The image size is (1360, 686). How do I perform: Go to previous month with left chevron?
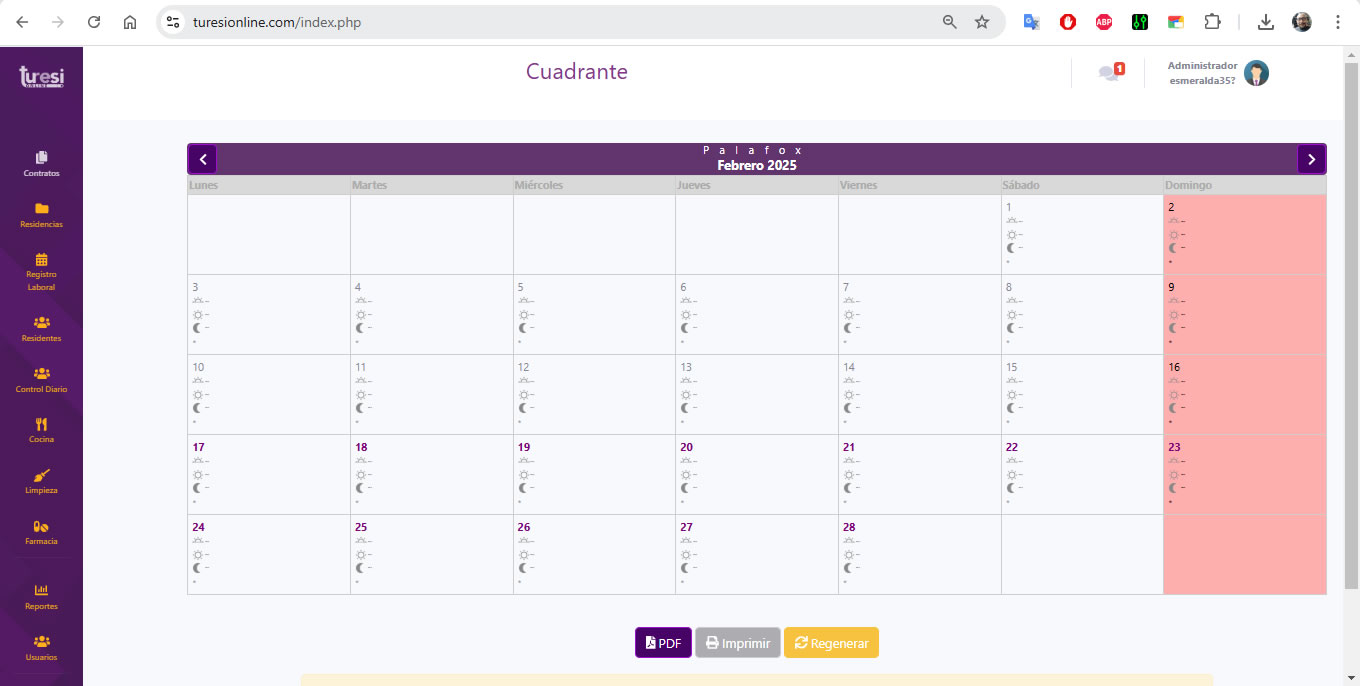click(x=203, y=159)
